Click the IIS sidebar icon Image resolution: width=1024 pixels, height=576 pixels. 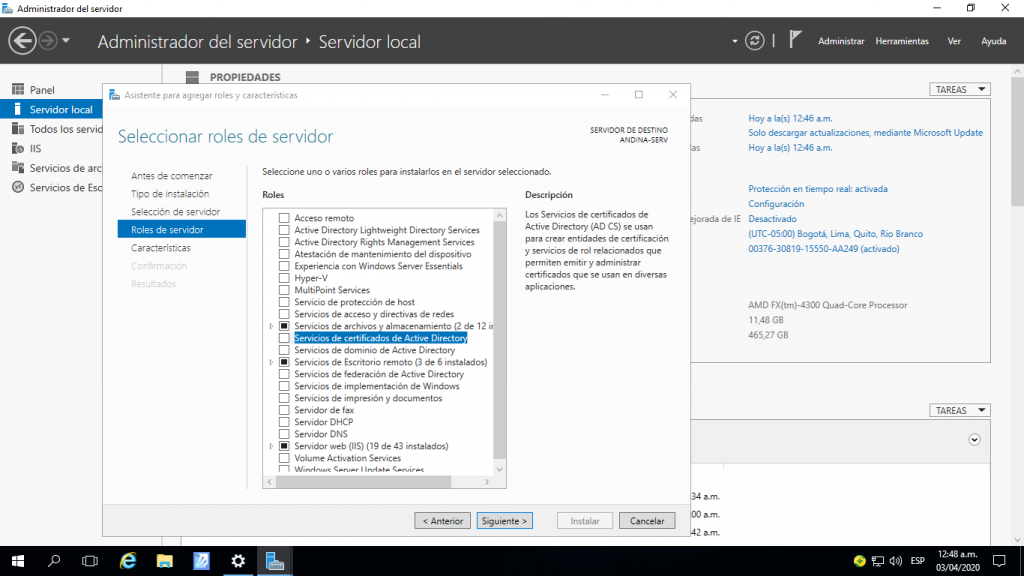pyautogui.click(x=18, y=148)
